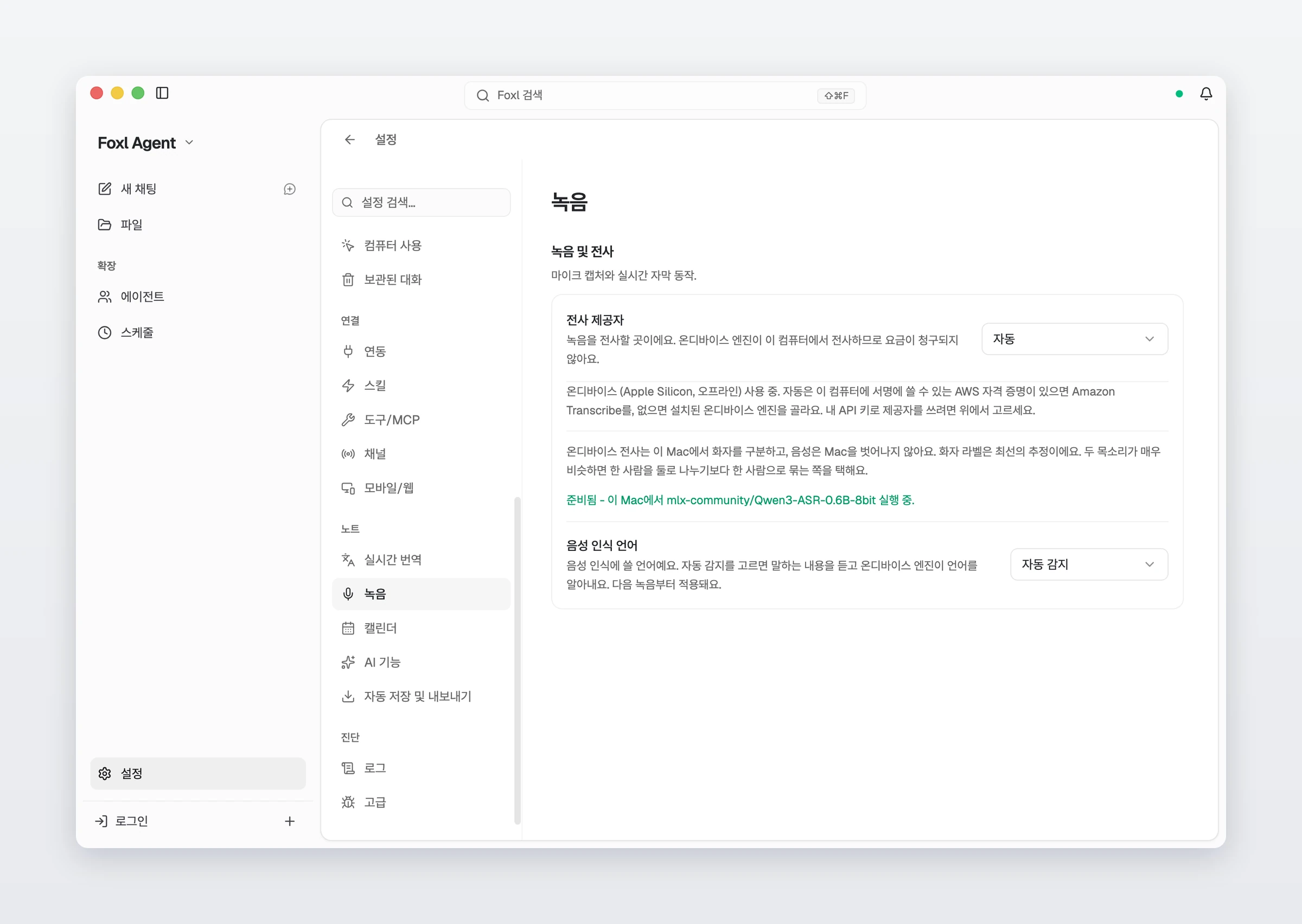
Task: Click the plus-bubble icon beside 새 채팅
Action: tap(290, 189)
